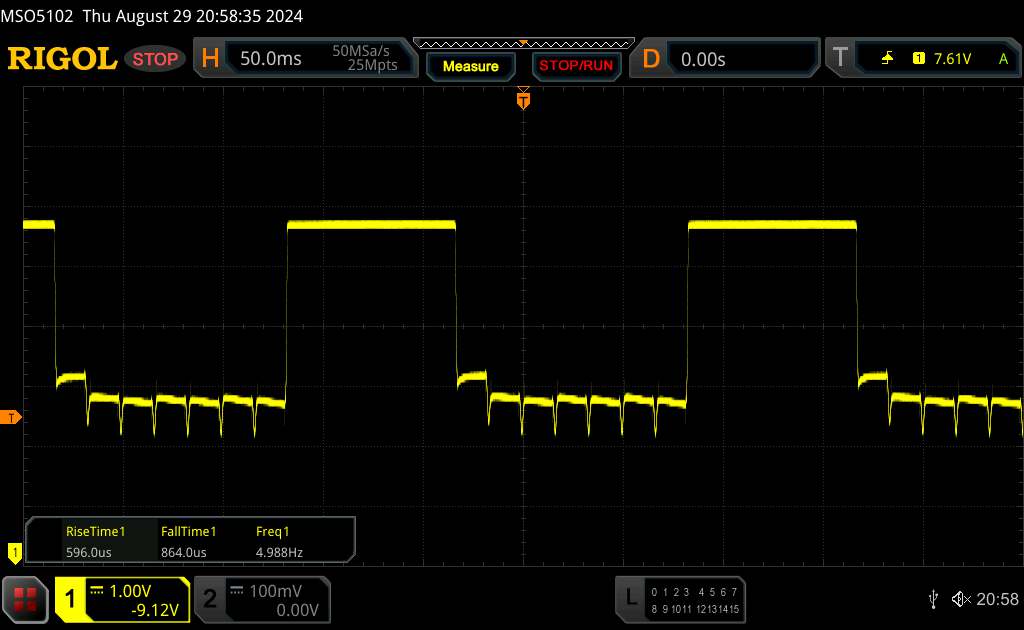Open the red grid function menu icon

click(25, 600)
